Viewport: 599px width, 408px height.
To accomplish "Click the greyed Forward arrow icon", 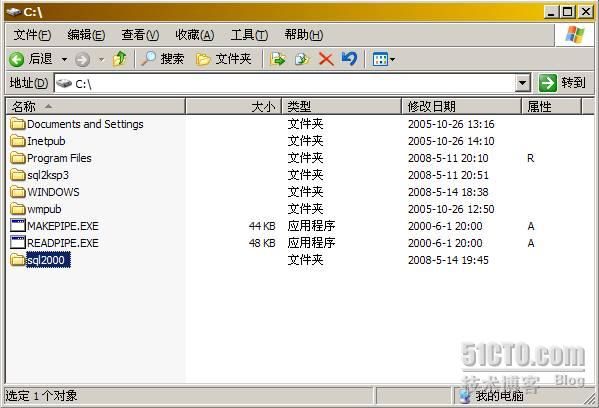I will pos(82,59).
